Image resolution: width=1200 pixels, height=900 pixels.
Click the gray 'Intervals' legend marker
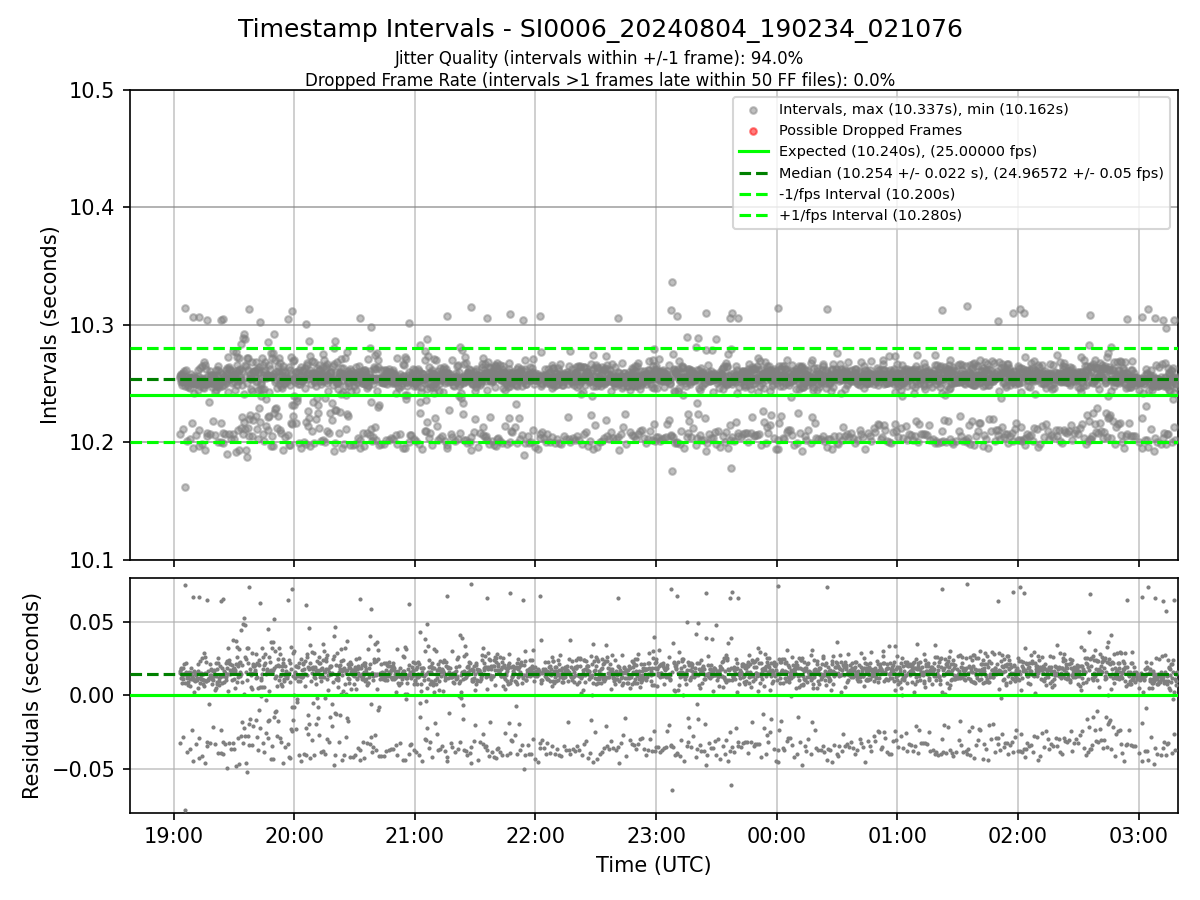pyautogui.click(x=754, y=110)
